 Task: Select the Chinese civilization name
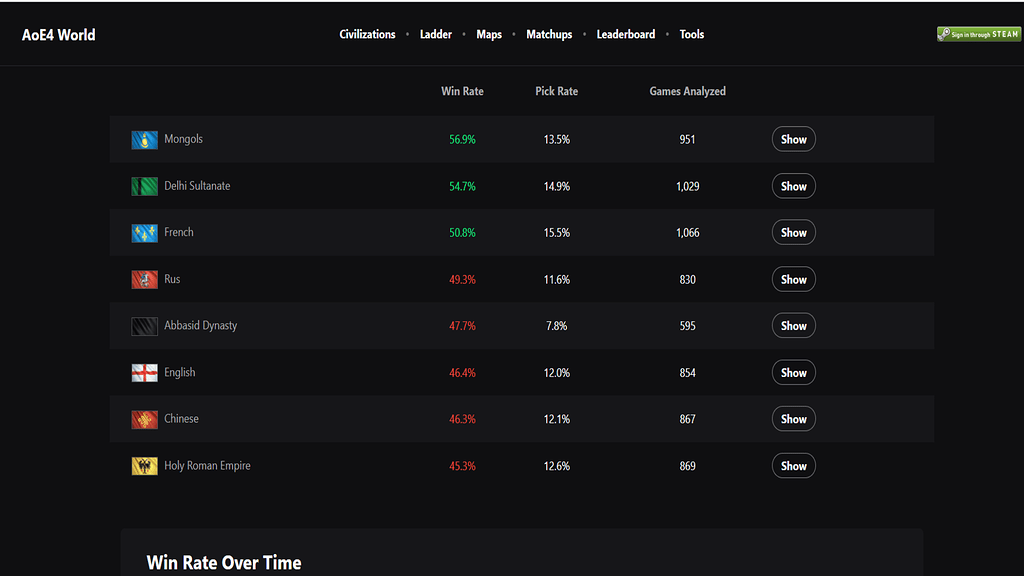pyautogui.click(x=182, y=419)
